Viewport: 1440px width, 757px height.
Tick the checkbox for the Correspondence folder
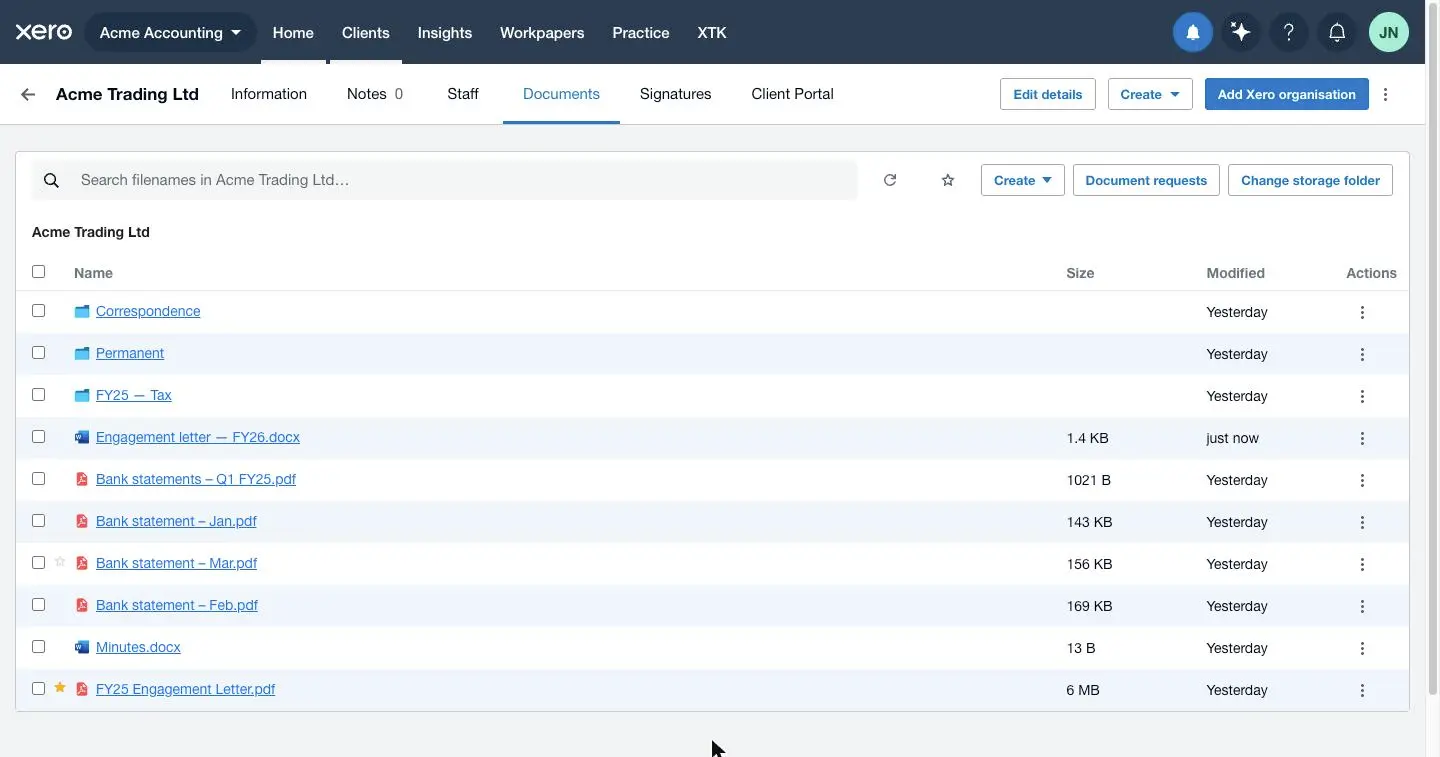39,311
